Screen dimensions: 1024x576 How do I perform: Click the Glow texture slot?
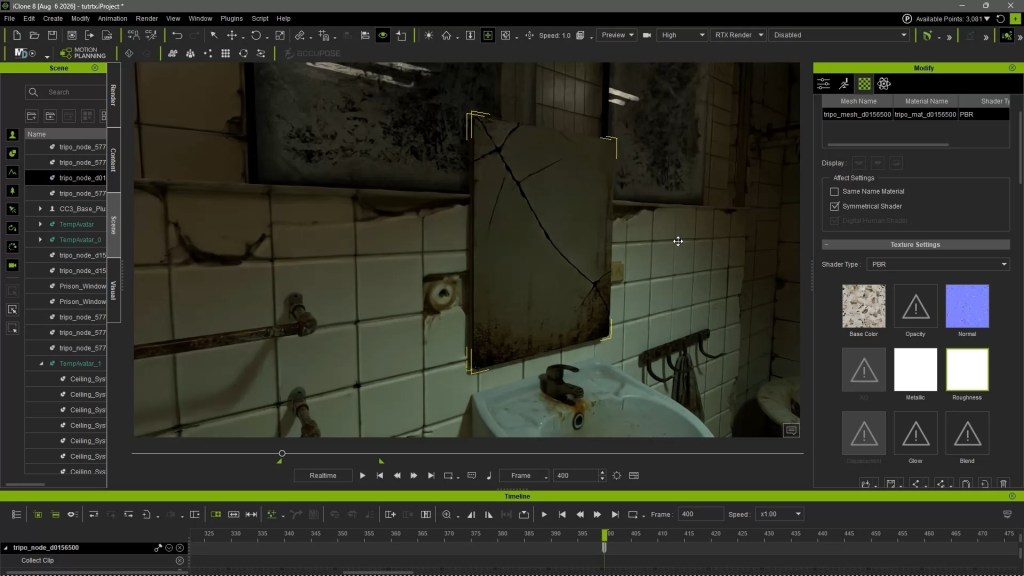915,433
